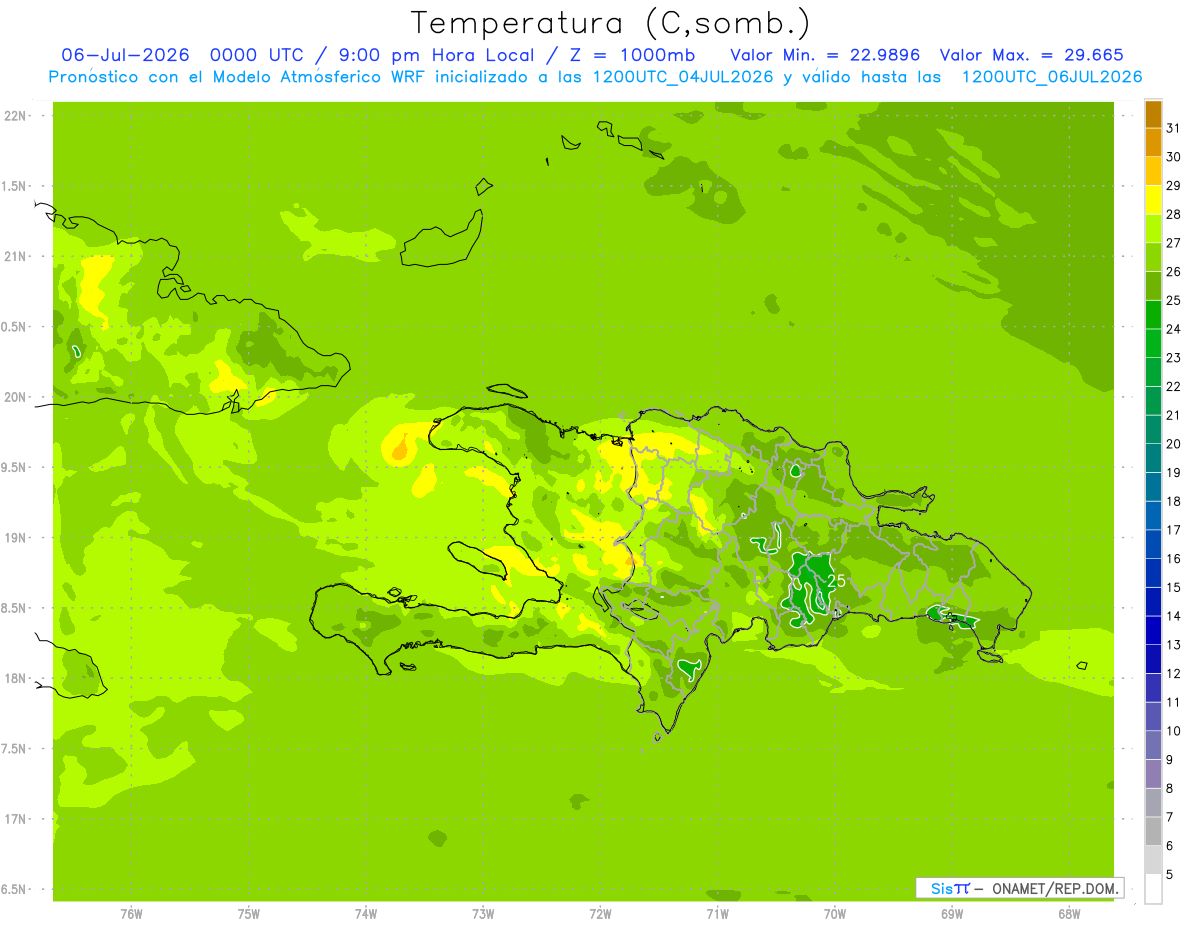Click the legend value 29
The height and width of the screenshot is (927, 1200).
coord(1174,185)
